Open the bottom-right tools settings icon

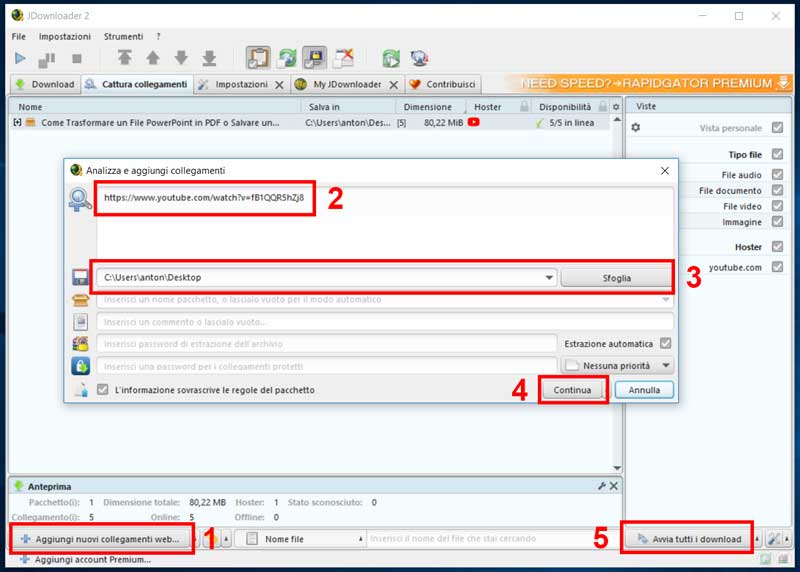(774, 539)
